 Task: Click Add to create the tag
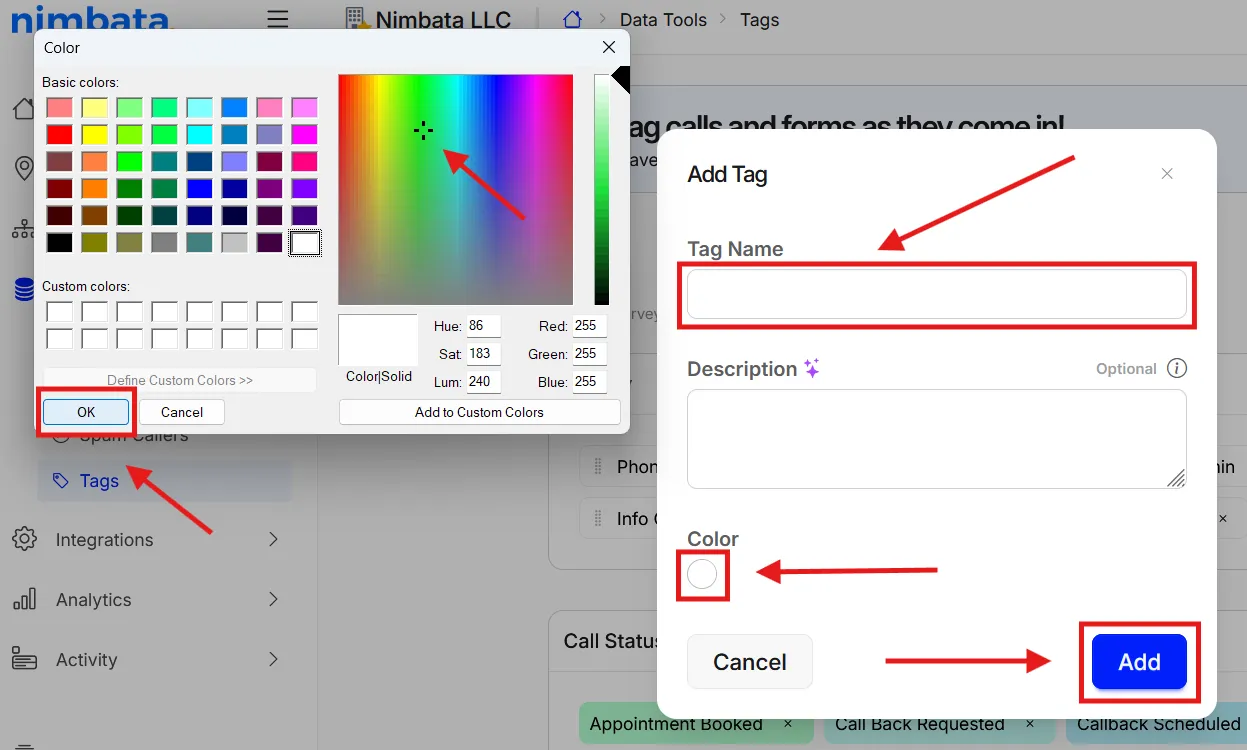coord(1139,661)
